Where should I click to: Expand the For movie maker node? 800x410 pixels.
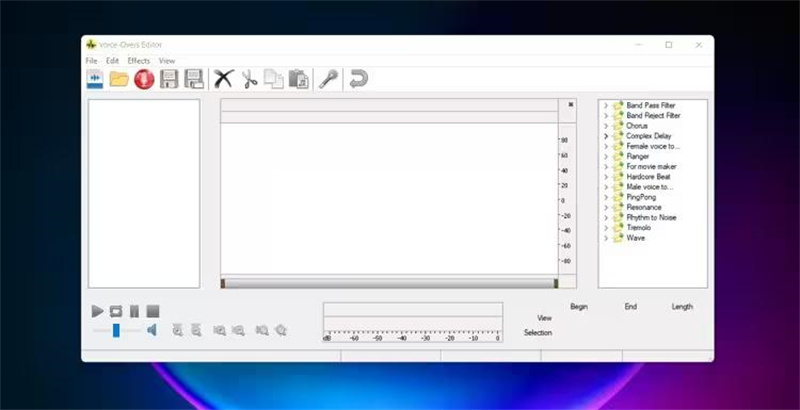pyautogui.click(x=606, y=167)
